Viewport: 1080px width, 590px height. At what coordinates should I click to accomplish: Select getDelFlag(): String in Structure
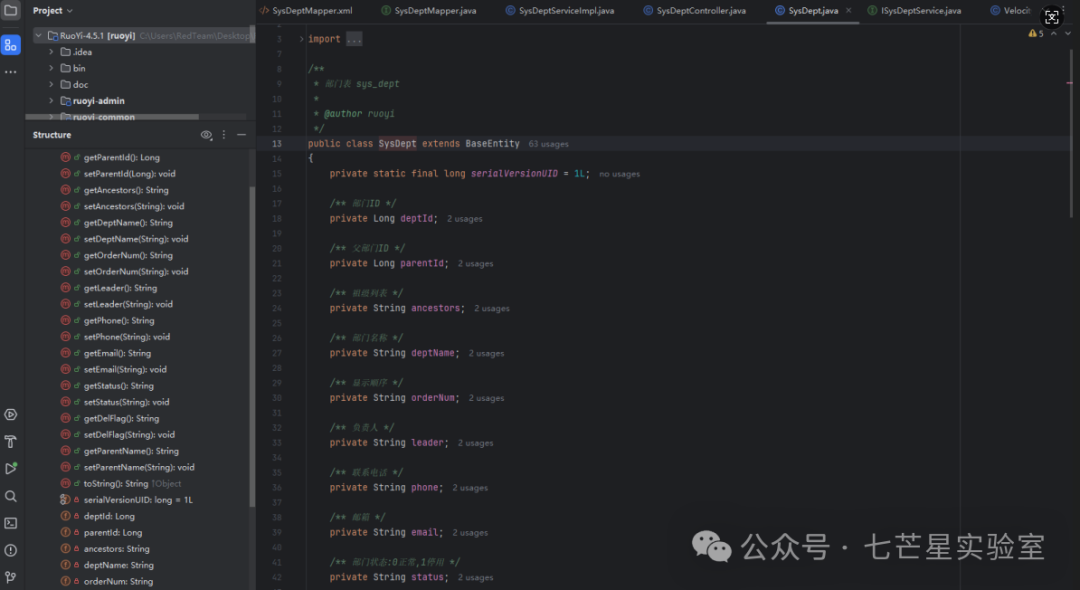click(121, 419)
